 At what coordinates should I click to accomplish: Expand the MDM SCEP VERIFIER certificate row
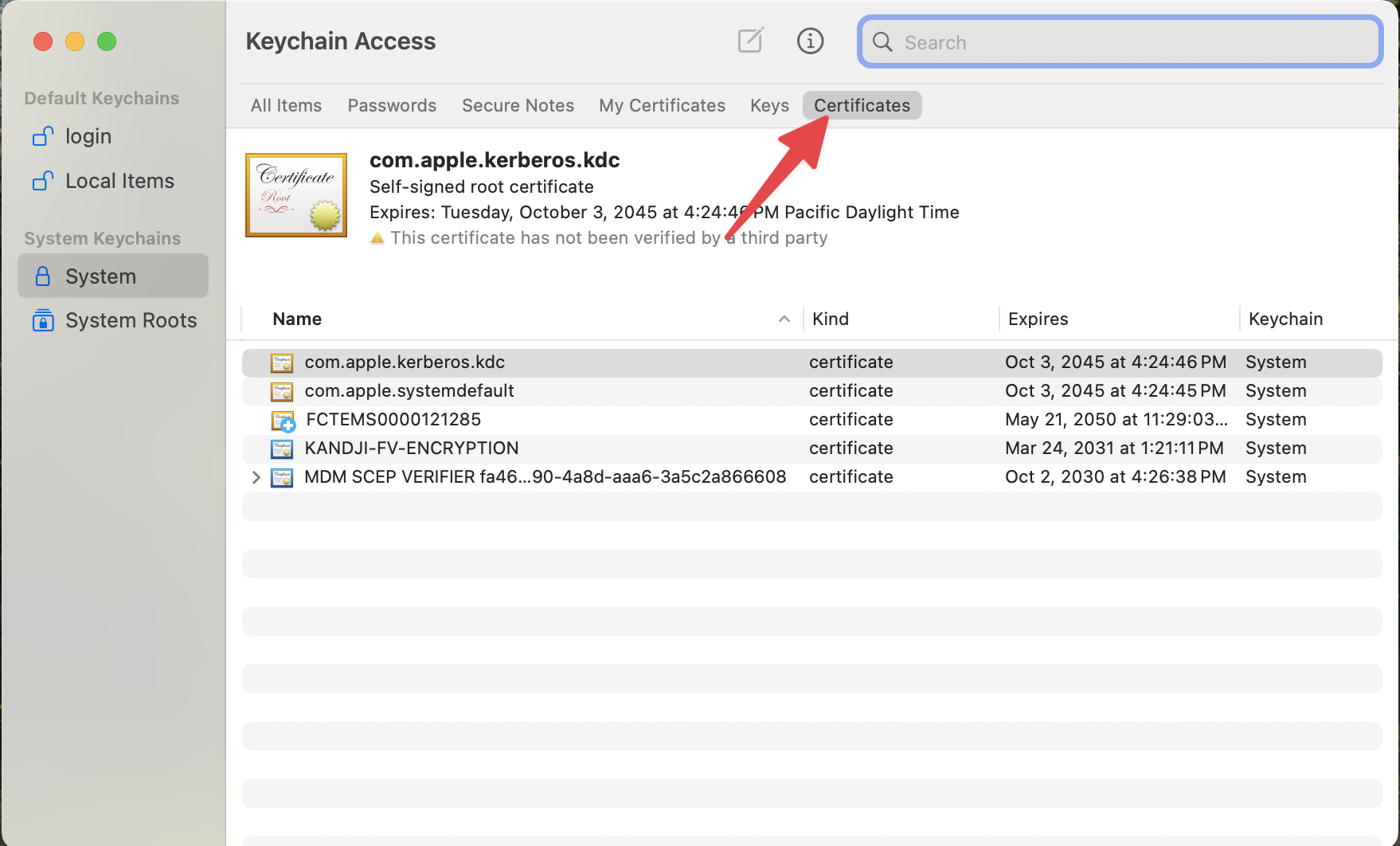(256, 477)
